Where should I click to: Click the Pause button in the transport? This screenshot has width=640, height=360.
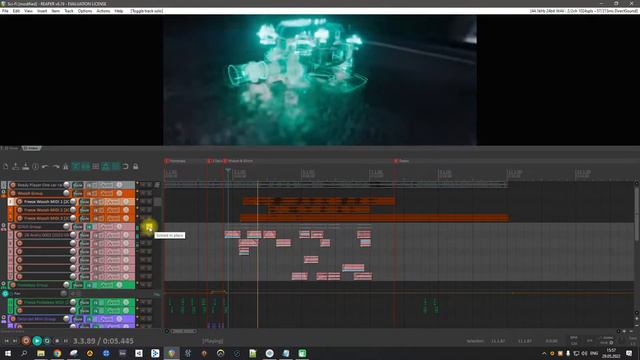(66, 340)
